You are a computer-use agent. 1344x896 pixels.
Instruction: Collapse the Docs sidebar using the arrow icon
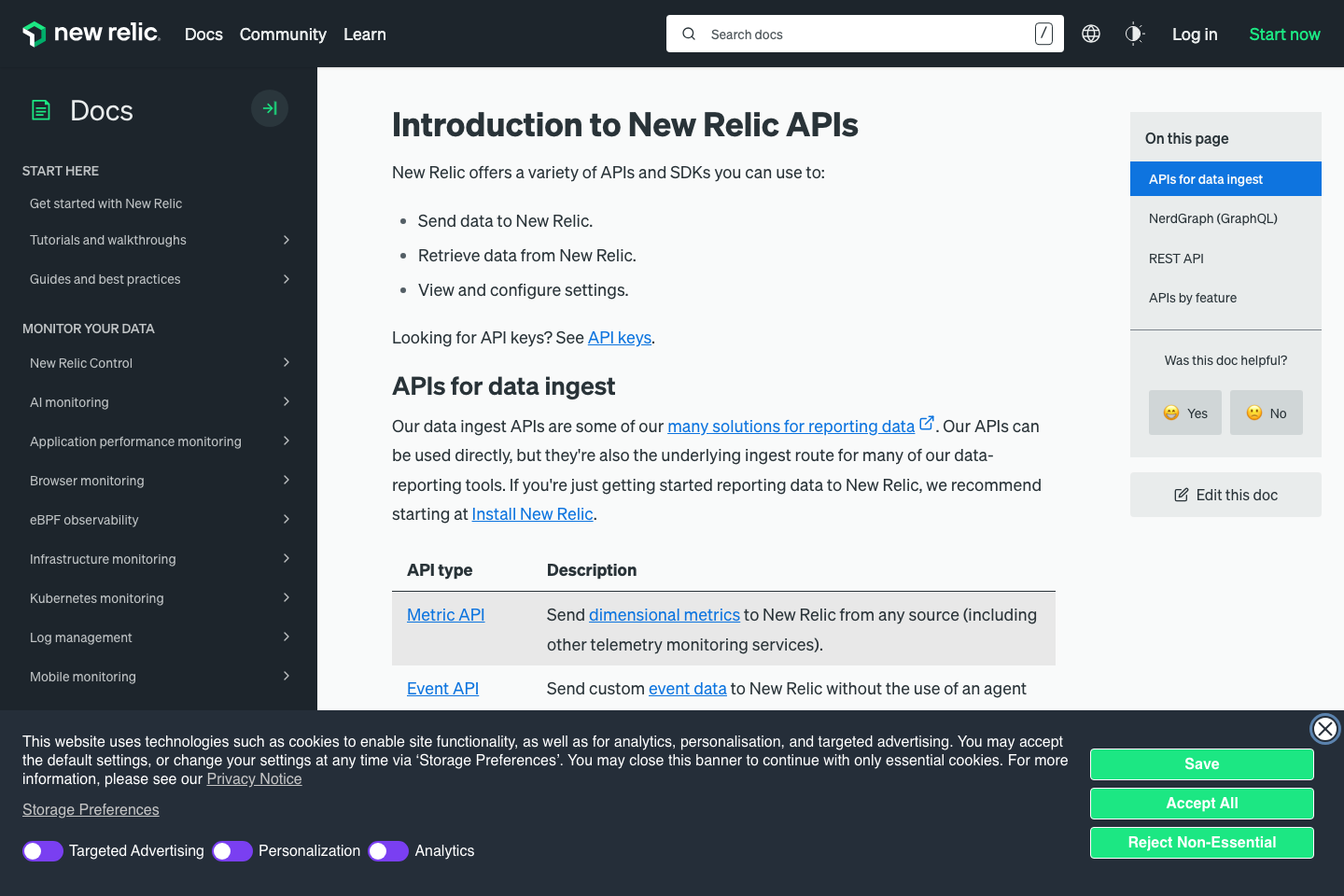[269, 108]
